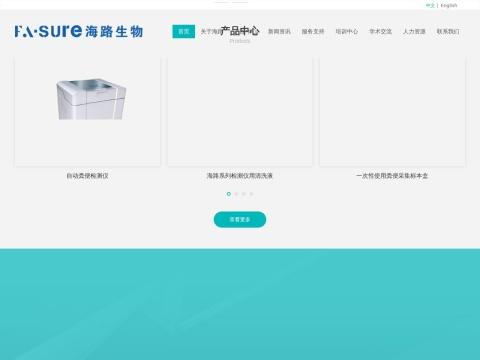
Task: Select the third carousel dot
Action: (244, 194)
